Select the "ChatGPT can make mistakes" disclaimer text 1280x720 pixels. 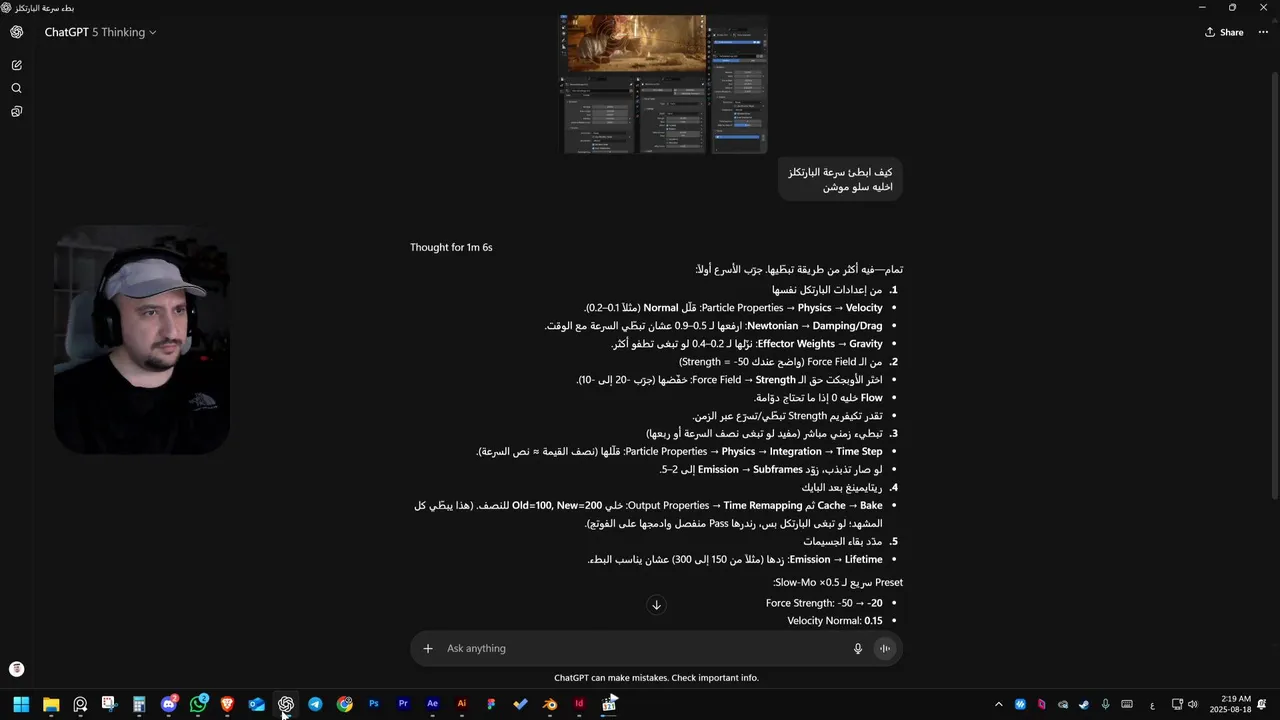click(656, 678)
